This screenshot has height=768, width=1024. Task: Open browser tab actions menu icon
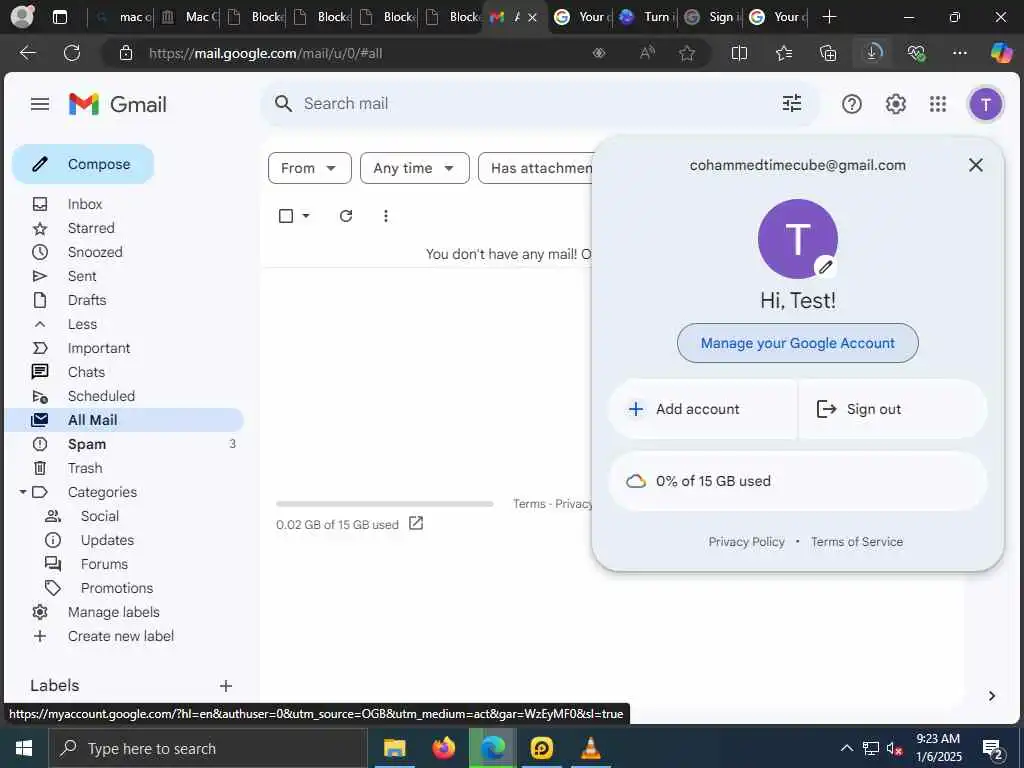[59, 17]
